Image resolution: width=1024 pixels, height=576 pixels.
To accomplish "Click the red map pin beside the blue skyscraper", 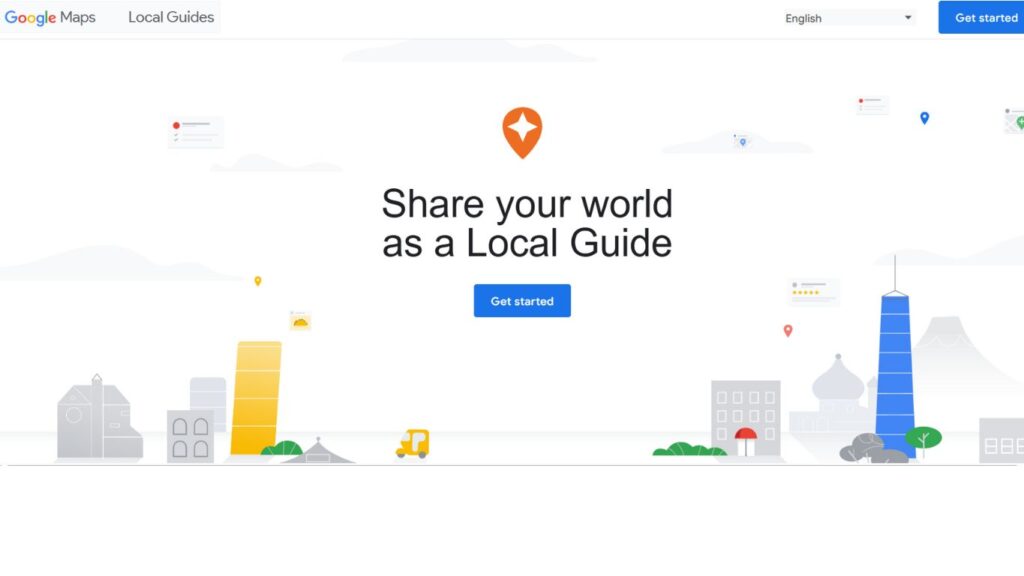I will click(788, 330).
